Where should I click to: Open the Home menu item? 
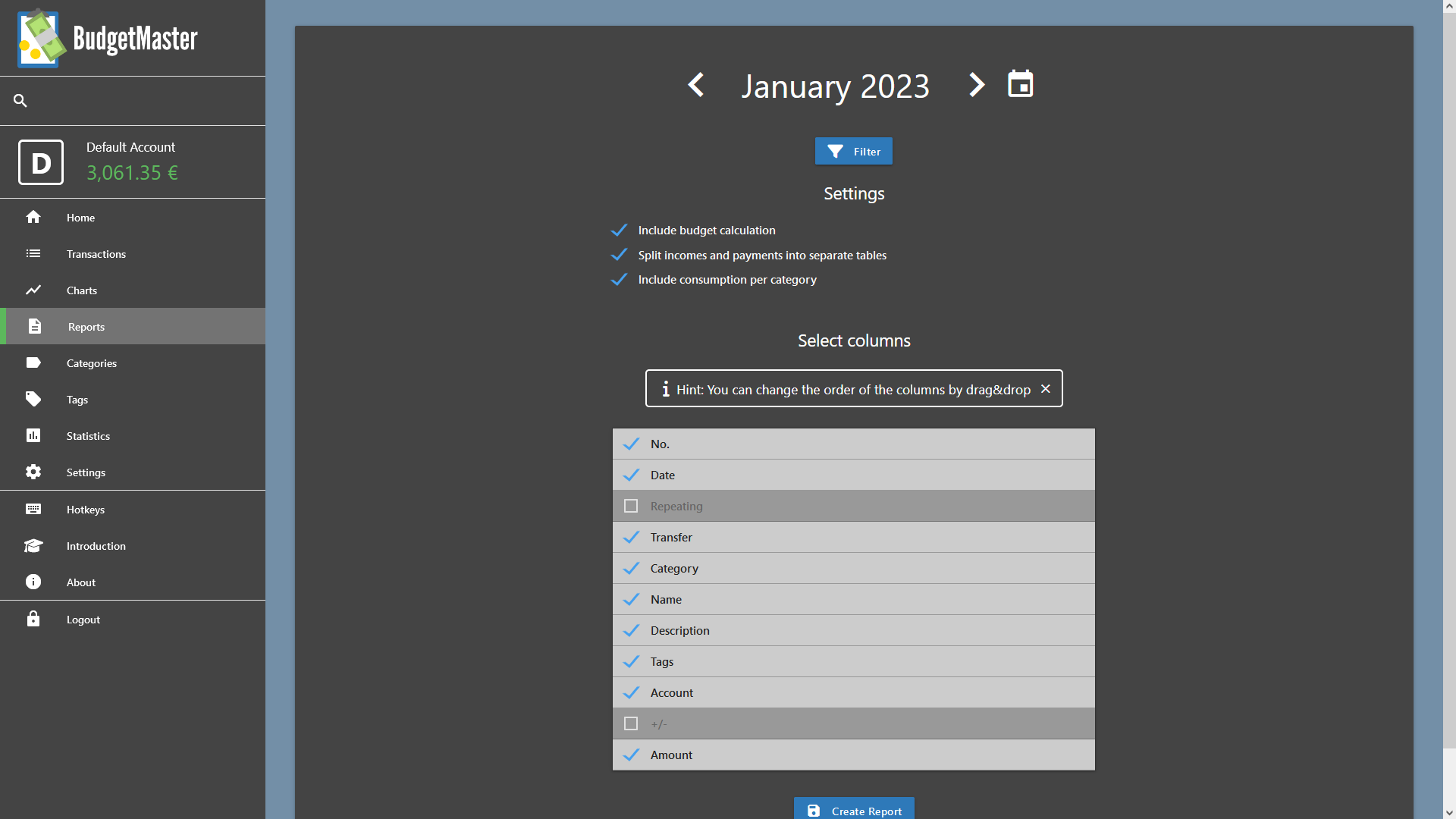[x=133, y=217]
